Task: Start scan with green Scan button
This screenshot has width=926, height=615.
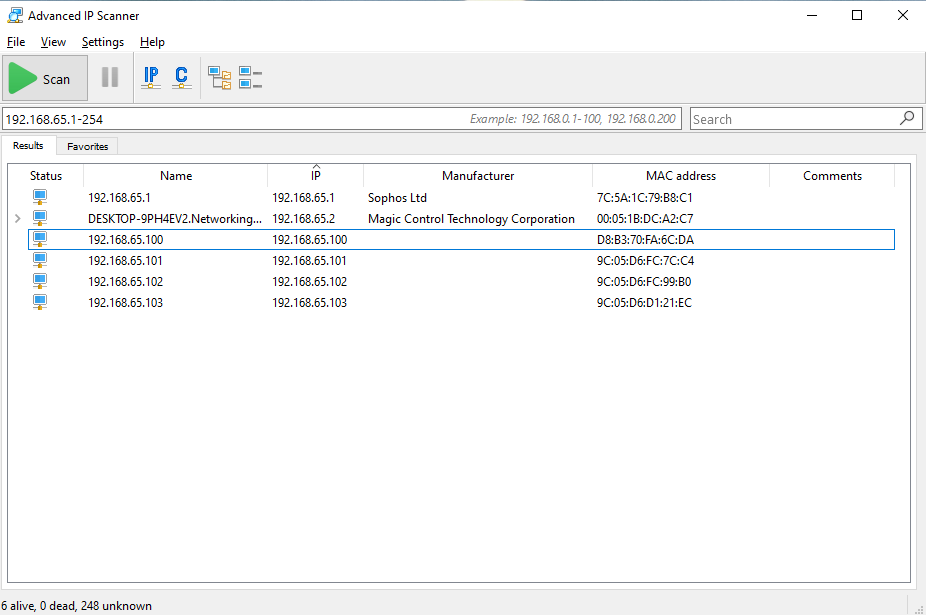Action: 45,78
